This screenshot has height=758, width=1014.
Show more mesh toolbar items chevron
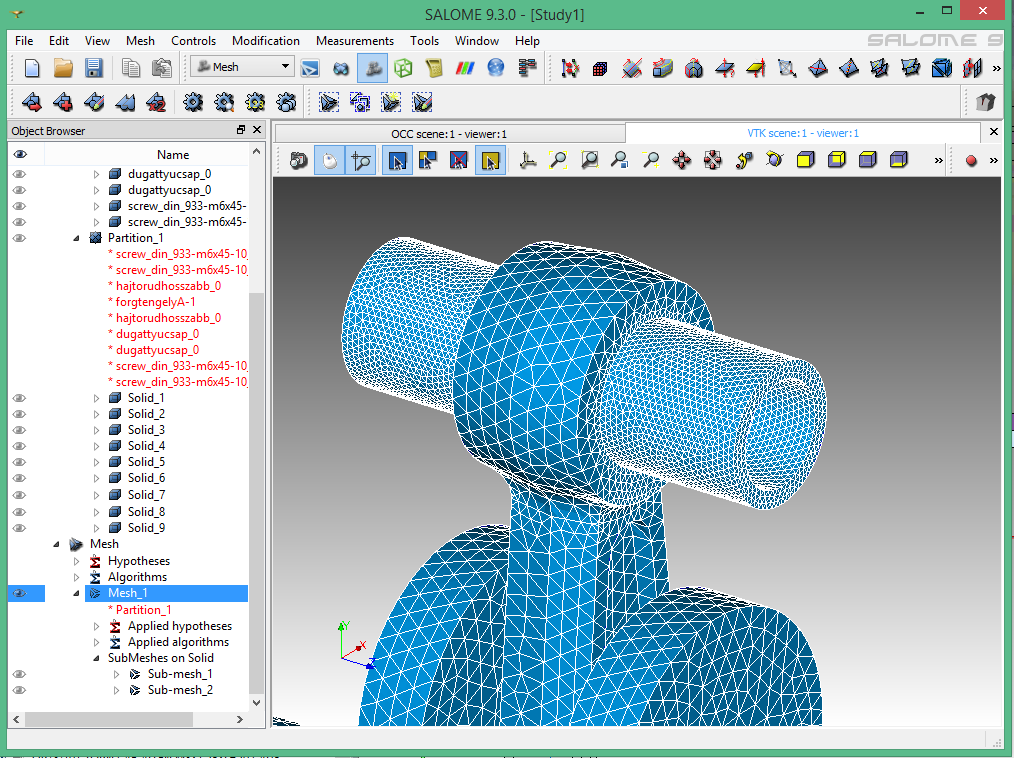pos(997,68)
